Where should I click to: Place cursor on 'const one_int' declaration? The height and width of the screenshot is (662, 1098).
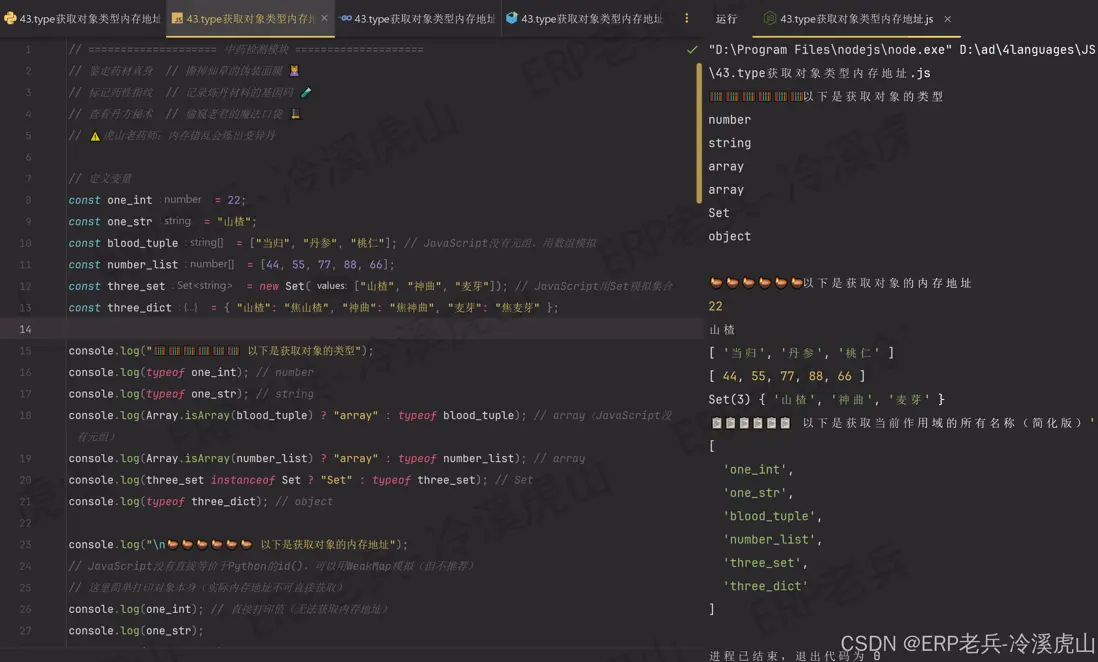point(110,200)
